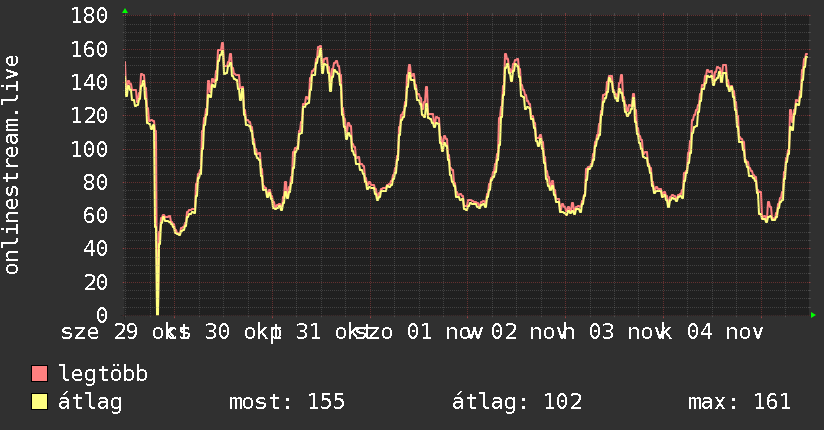Click the onlinestream.live vertical axis title
The width and height of the screenshot is (824, 430).
[12, 165]
